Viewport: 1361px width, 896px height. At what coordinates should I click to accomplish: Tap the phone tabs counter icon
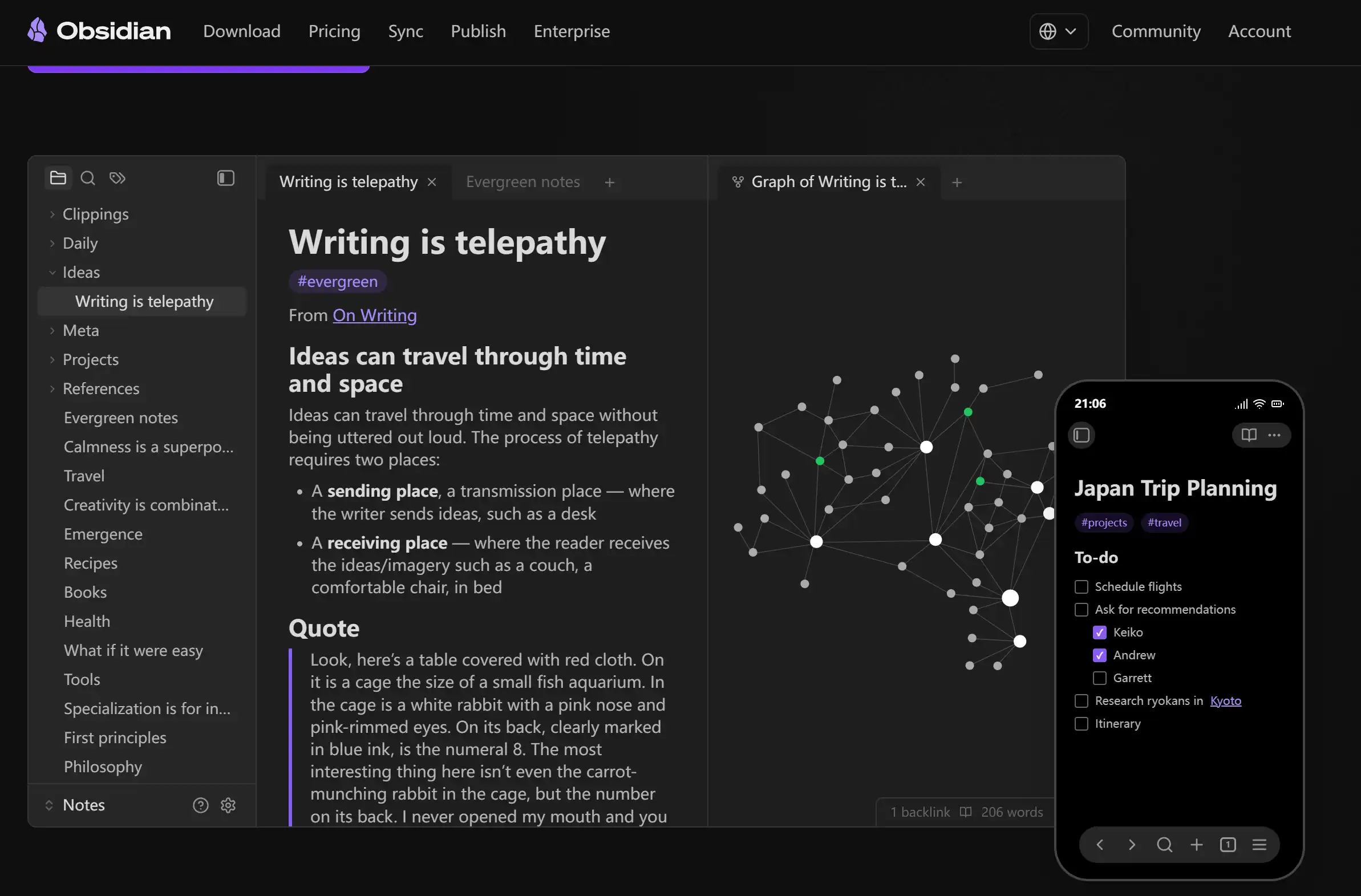pos(1228,845)
